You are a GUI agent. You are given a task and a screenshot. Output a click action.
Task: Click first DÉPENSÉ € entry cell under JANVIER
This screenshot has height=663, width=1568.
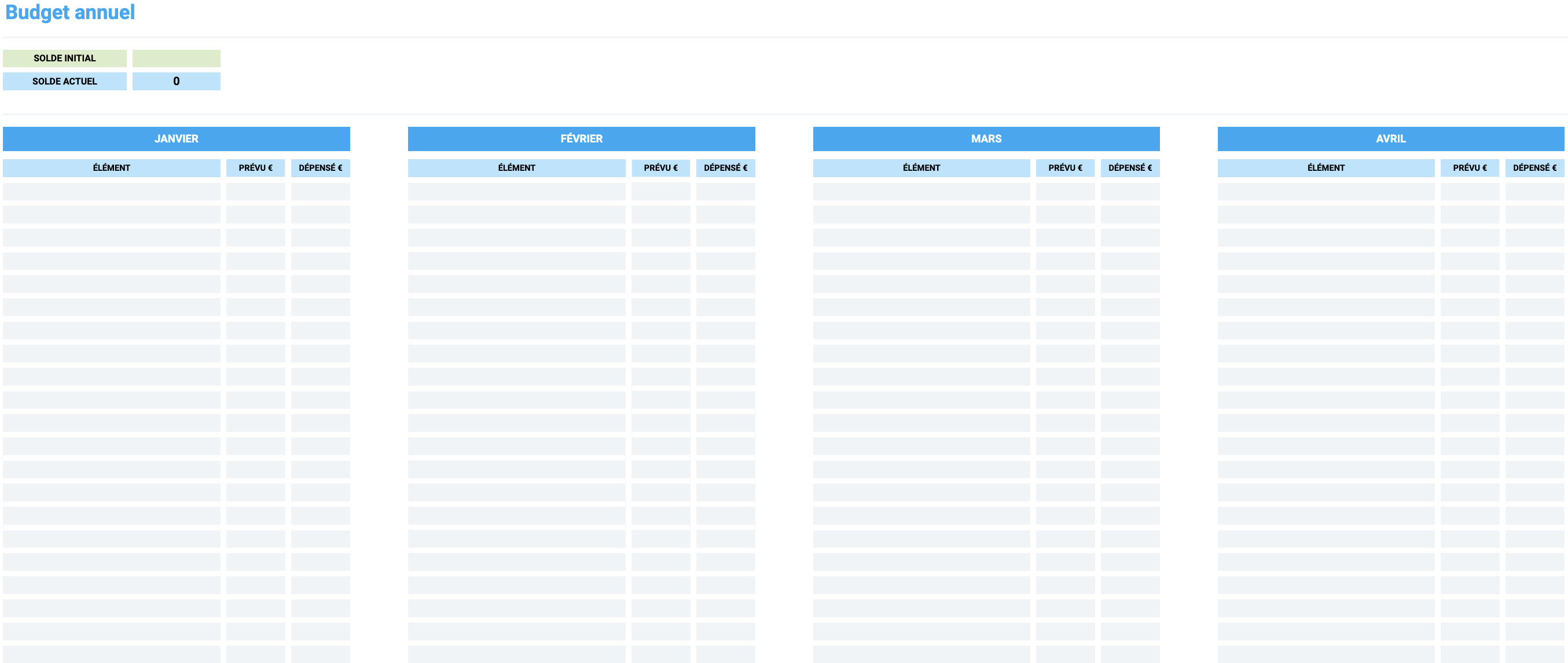click(x=321, y=192)
